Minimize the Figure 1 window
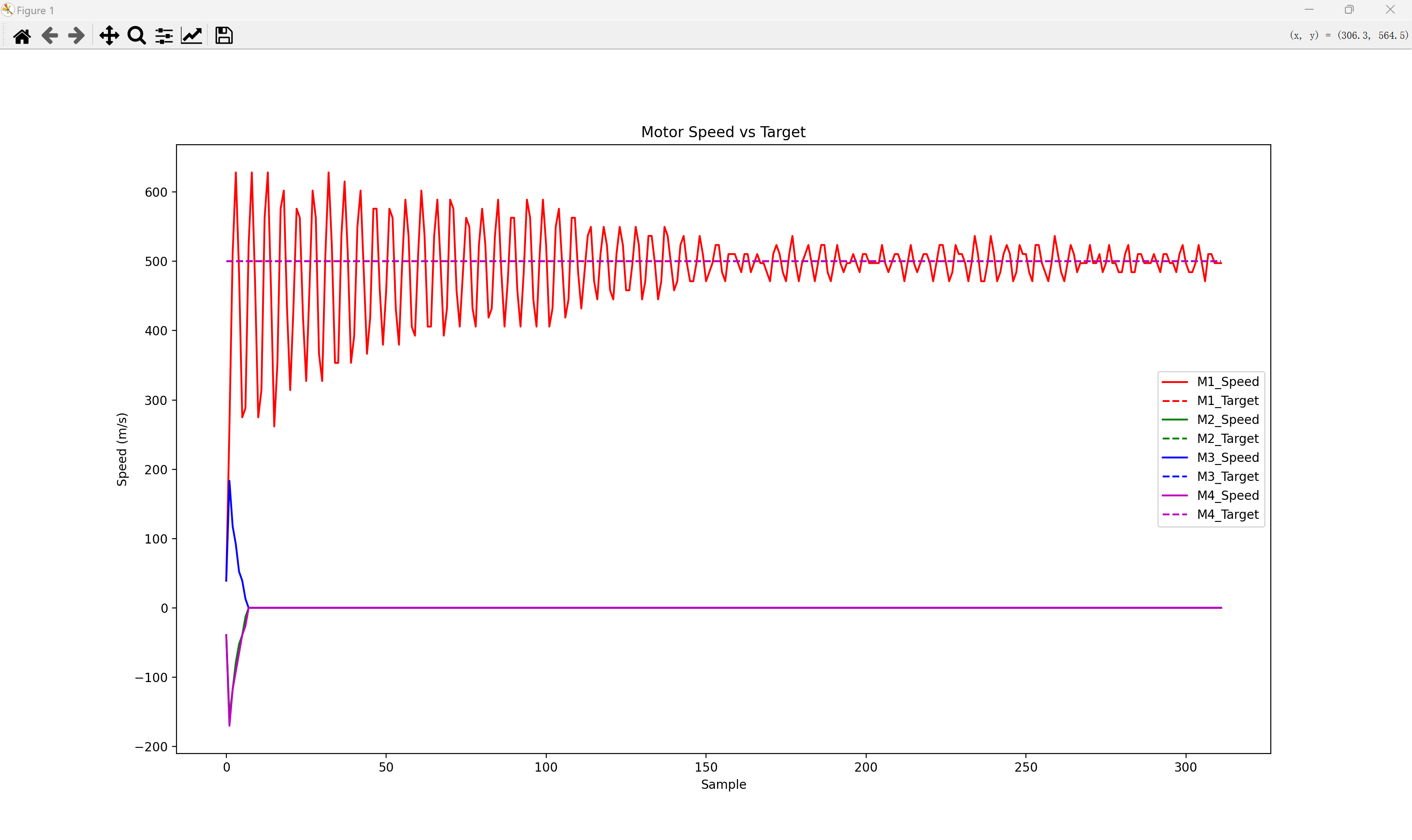 (1309, 10)
